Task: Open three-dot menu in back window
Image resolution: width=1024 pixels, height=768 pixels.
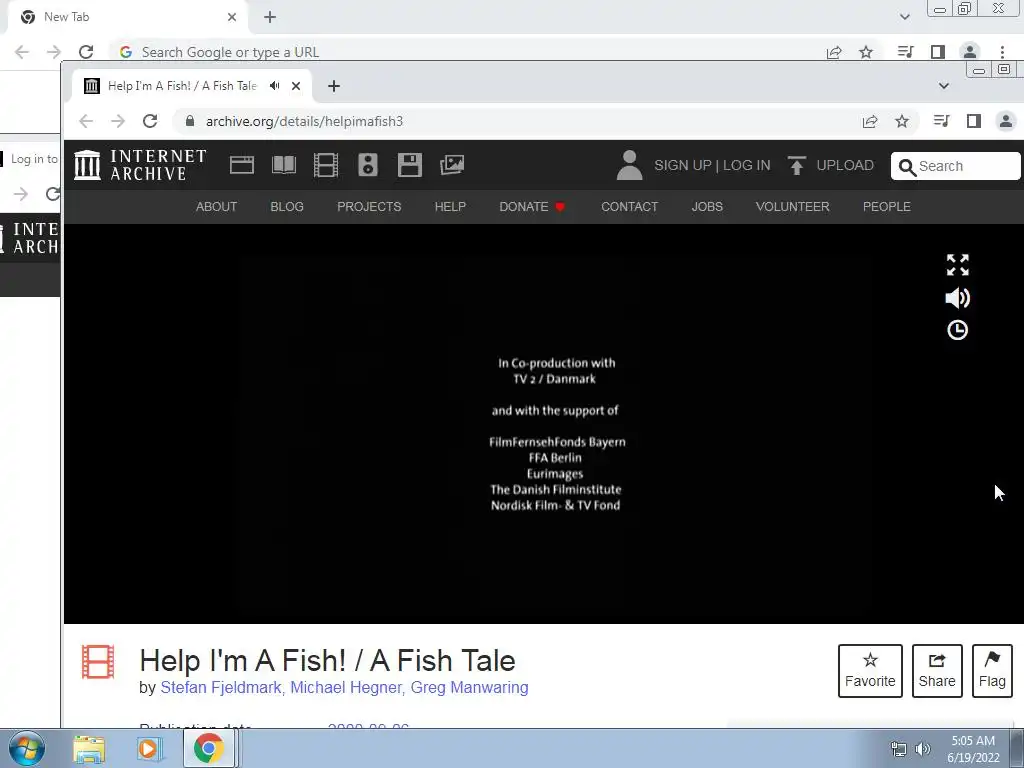Action: [1002, 52]
